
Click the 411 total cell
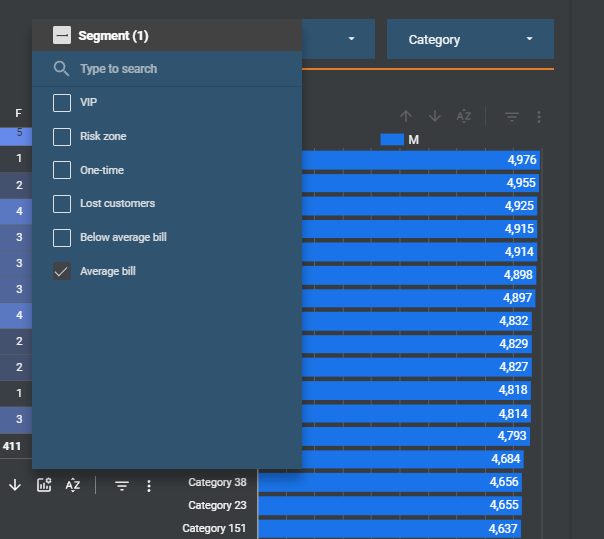click(12, 447)
